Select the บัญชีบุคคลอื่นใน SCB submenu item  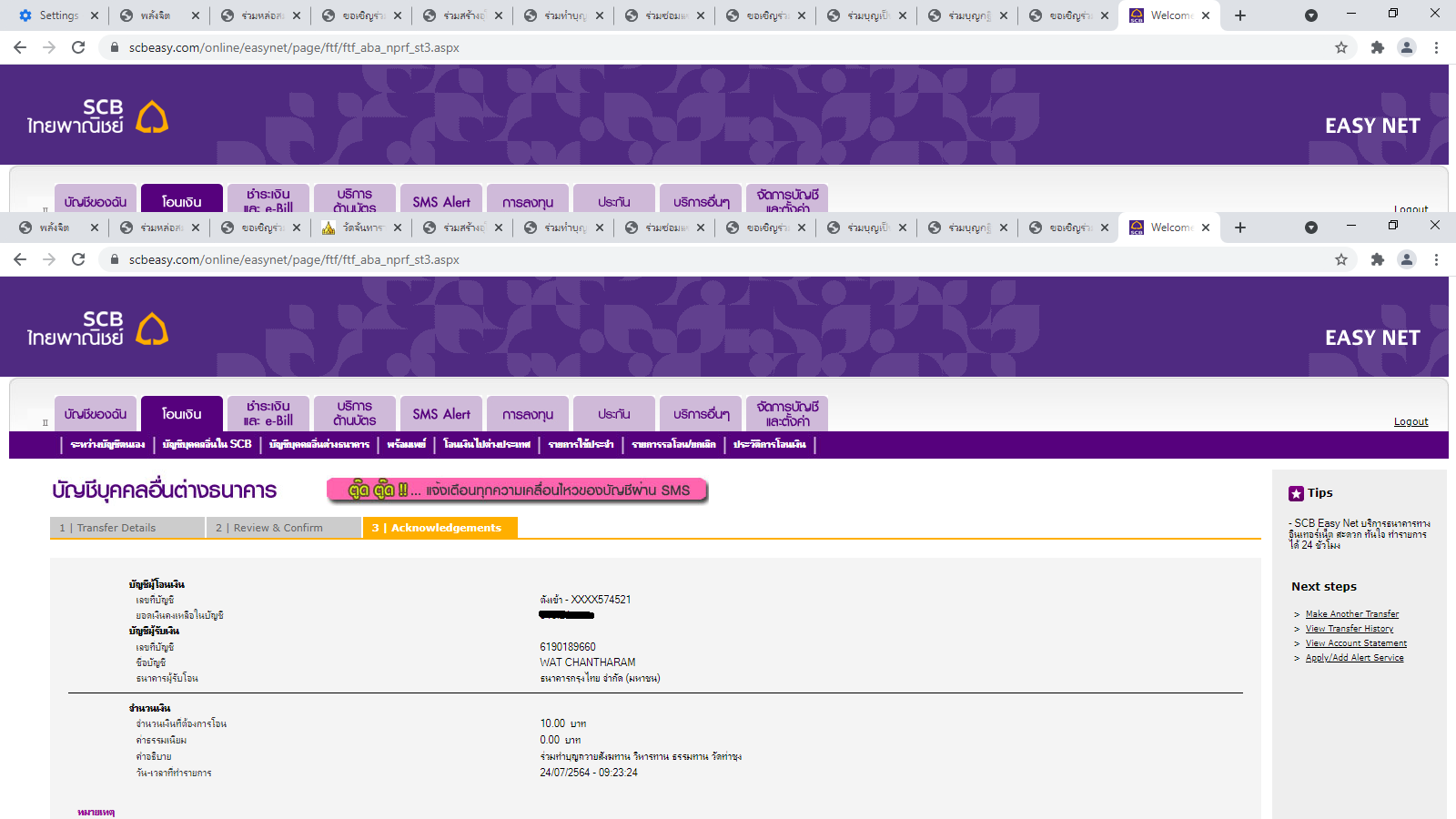[207, 444]
